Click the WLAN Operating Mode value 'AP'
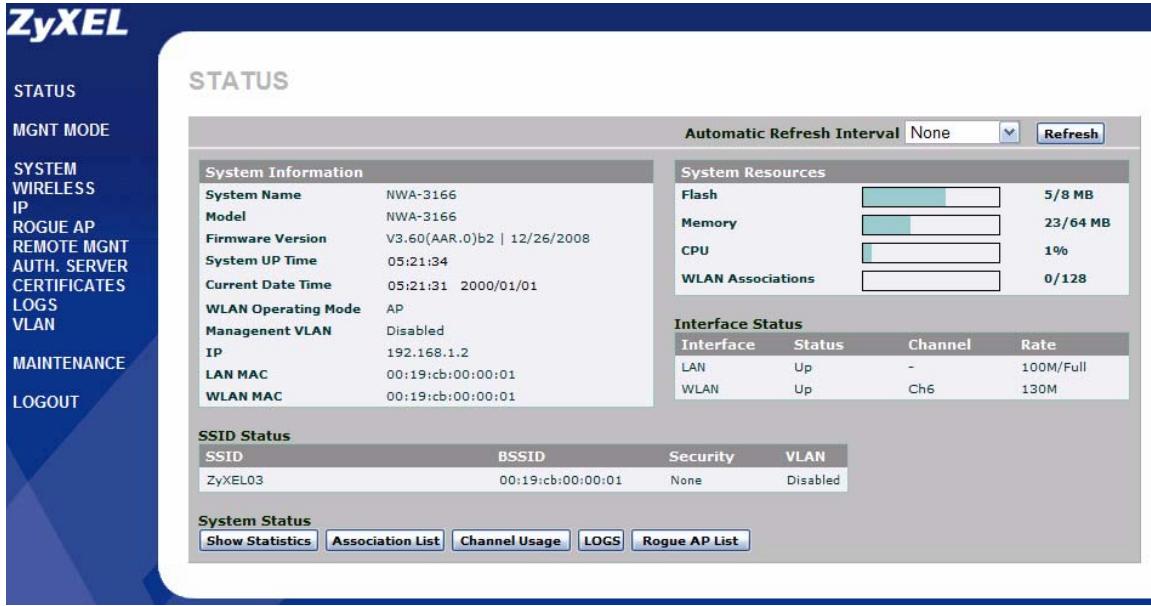This screenshot has height=606, width=1151. coord(395,309)
